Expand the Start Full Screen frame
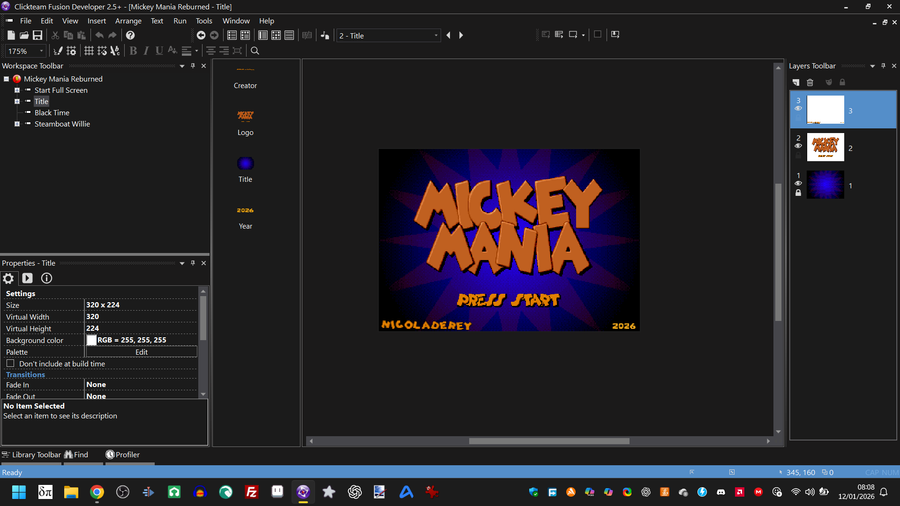Image resolution: width=900 pixels, height=506 pixels. point(17,90)
